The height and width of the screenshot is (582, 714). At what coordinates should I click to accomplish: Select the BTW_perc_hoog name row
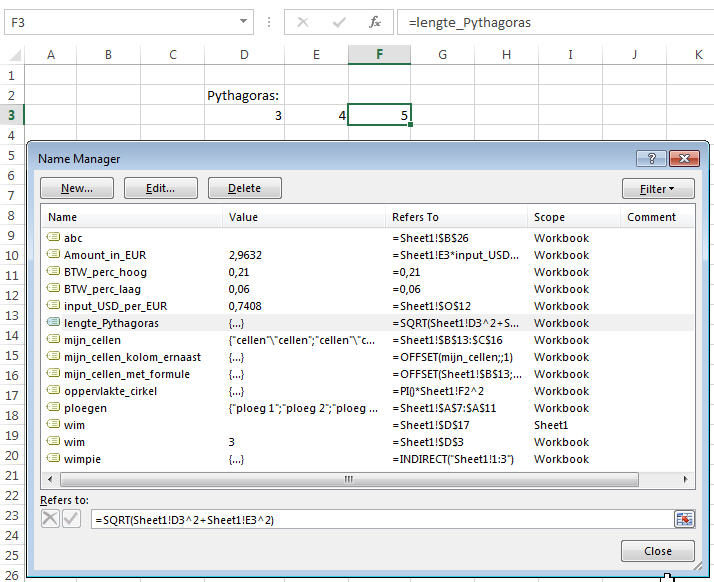tap(368, 272)
